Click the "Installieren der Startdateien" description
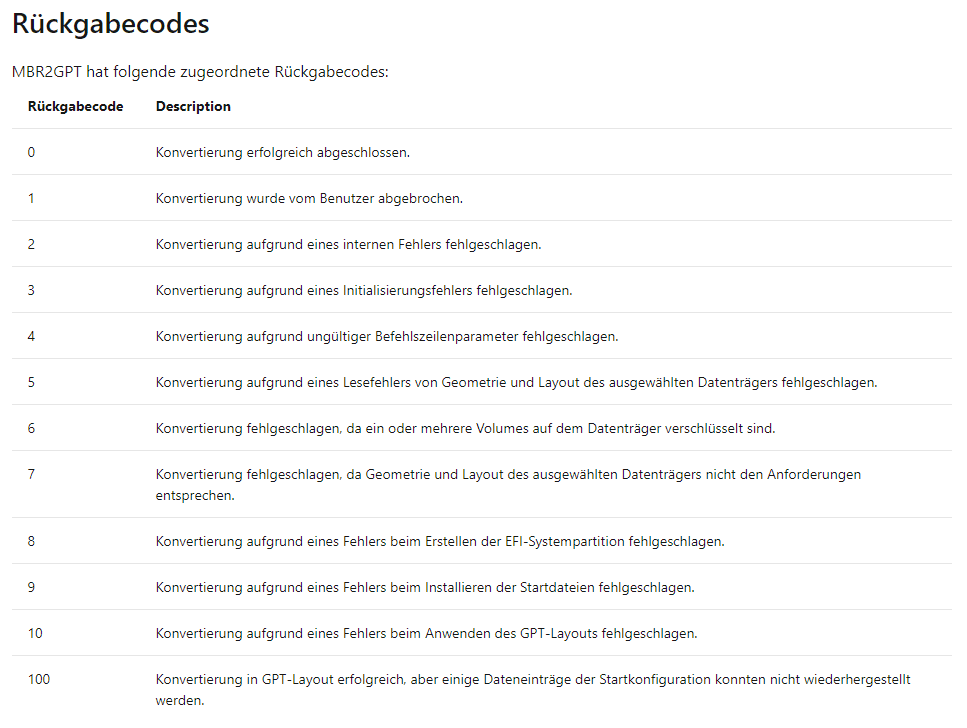This screenshot has width=967, height=728. pyautogui.click(x=425, y=587)
